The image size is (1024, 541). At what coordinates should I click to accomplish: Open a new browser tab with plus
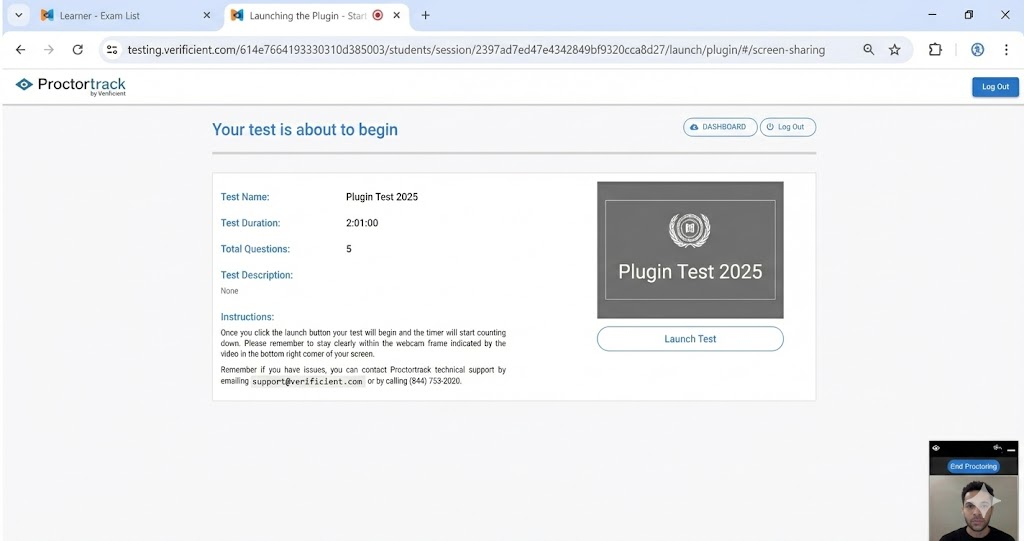[x=425, y=15]
